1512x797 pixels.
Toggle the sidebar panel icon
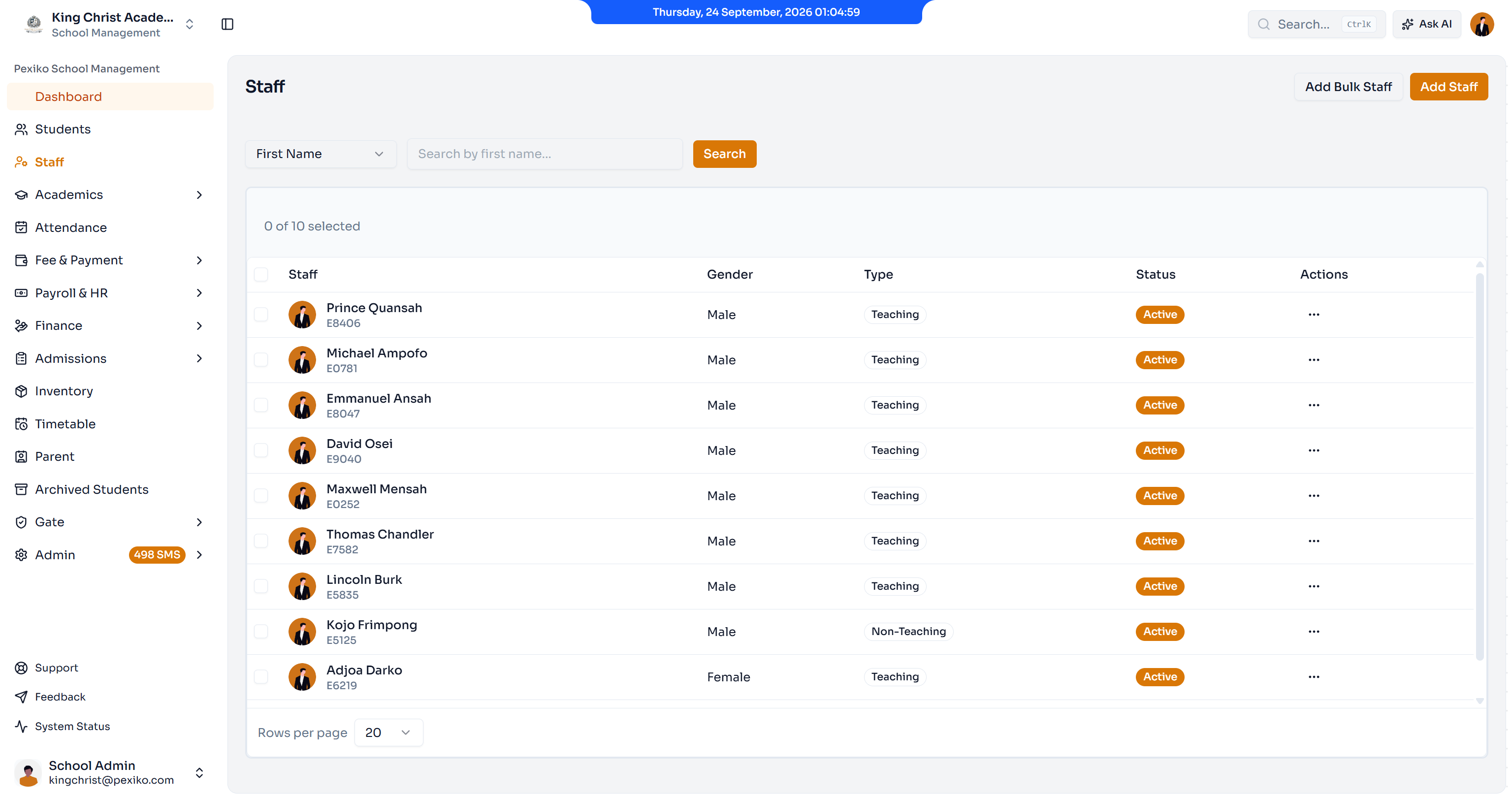[227, 24]
